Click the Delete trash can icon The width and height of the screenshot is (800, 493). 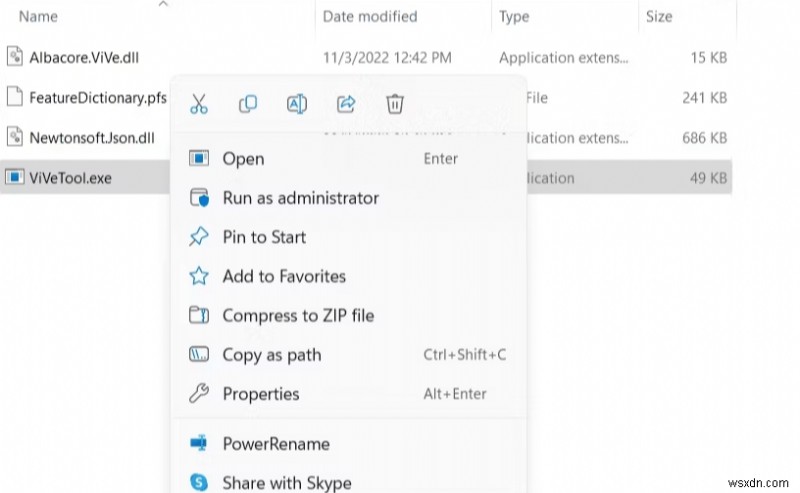pos(395,104)
